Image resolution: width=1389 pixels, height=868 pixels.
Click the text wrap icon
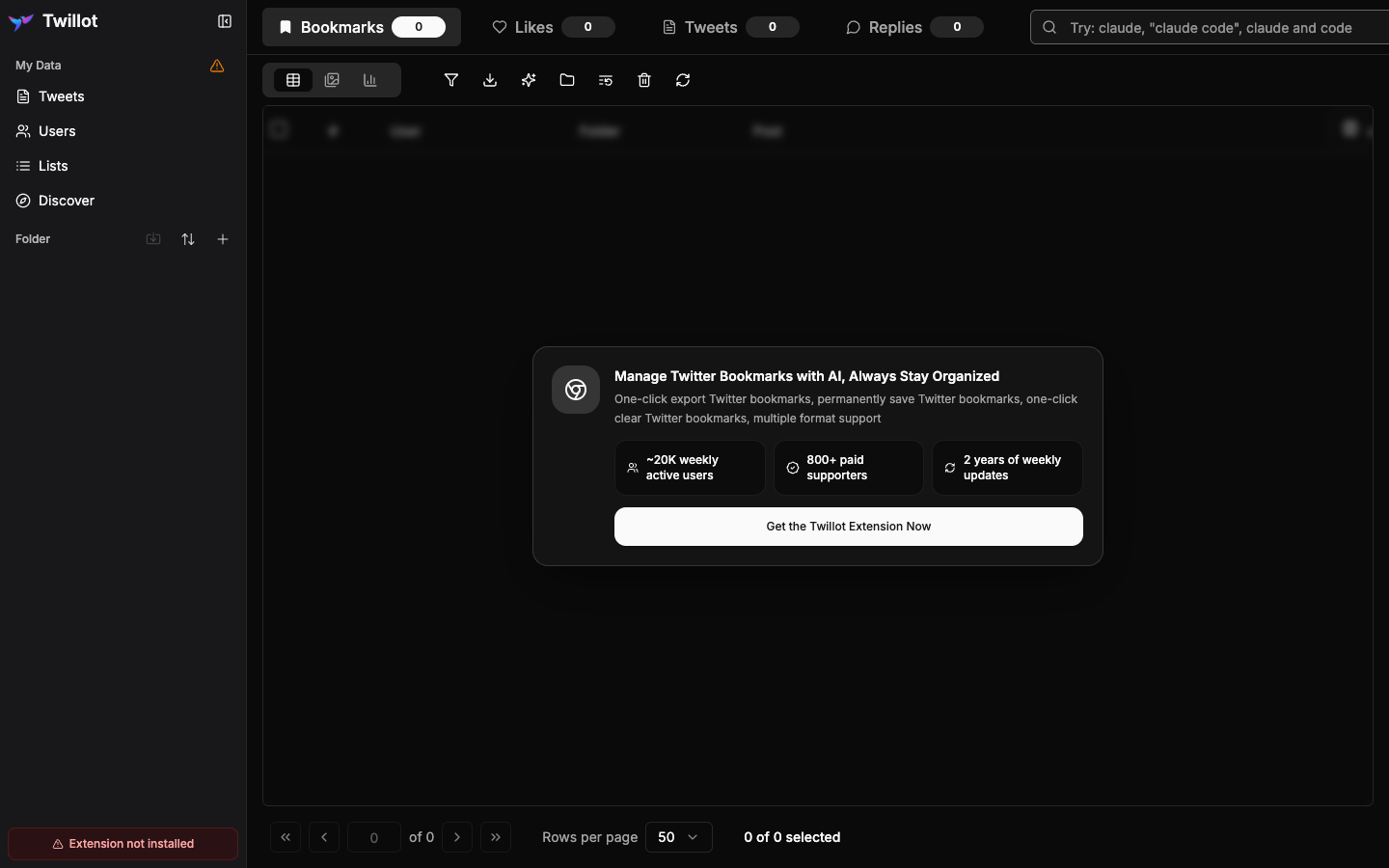click(606, 80)
